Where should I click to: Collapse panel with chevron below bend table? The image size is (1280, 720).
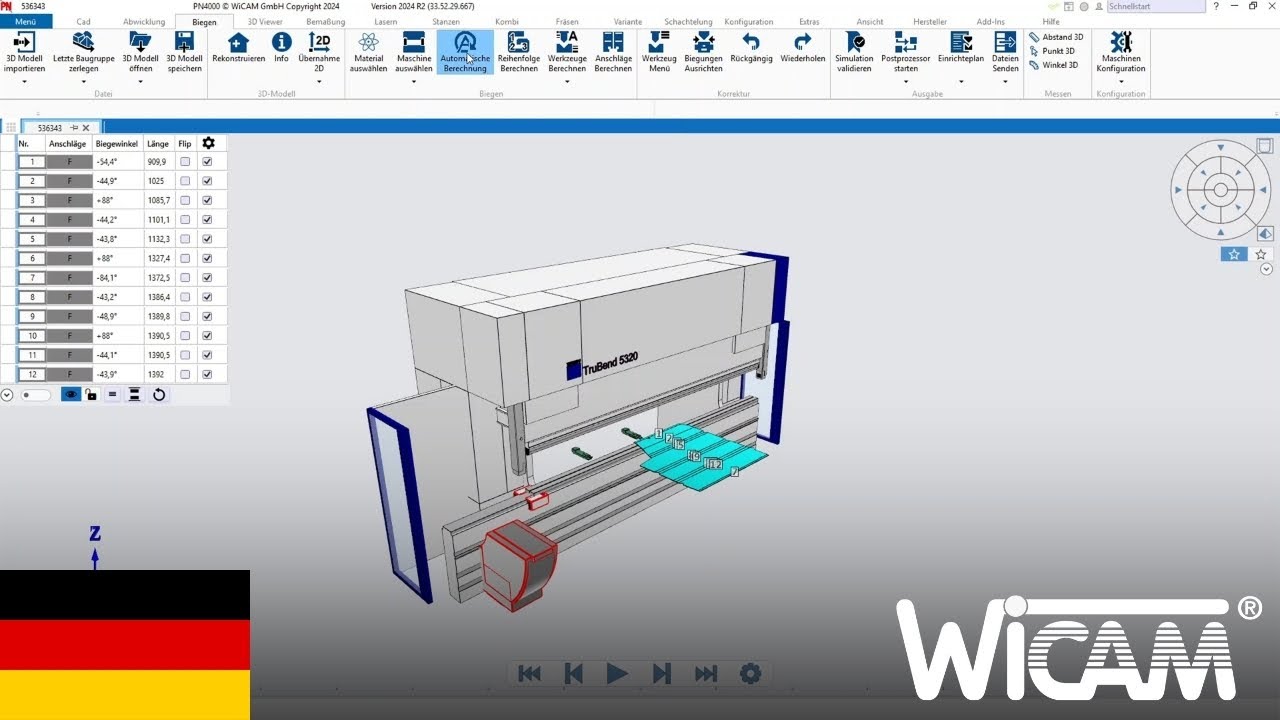point(7,395)
